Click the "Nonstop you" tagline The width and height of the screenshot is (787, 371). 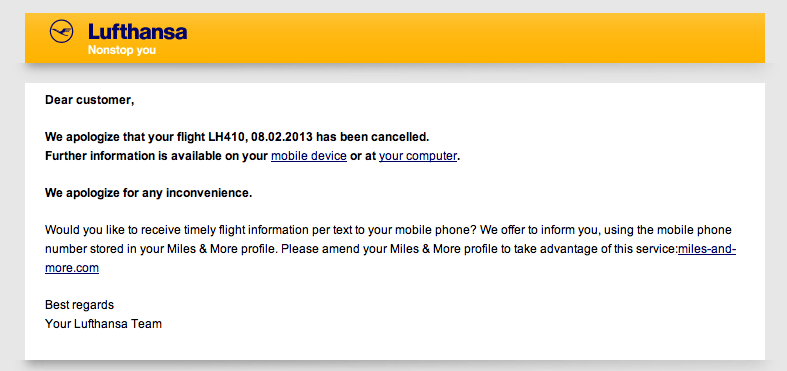122,51
